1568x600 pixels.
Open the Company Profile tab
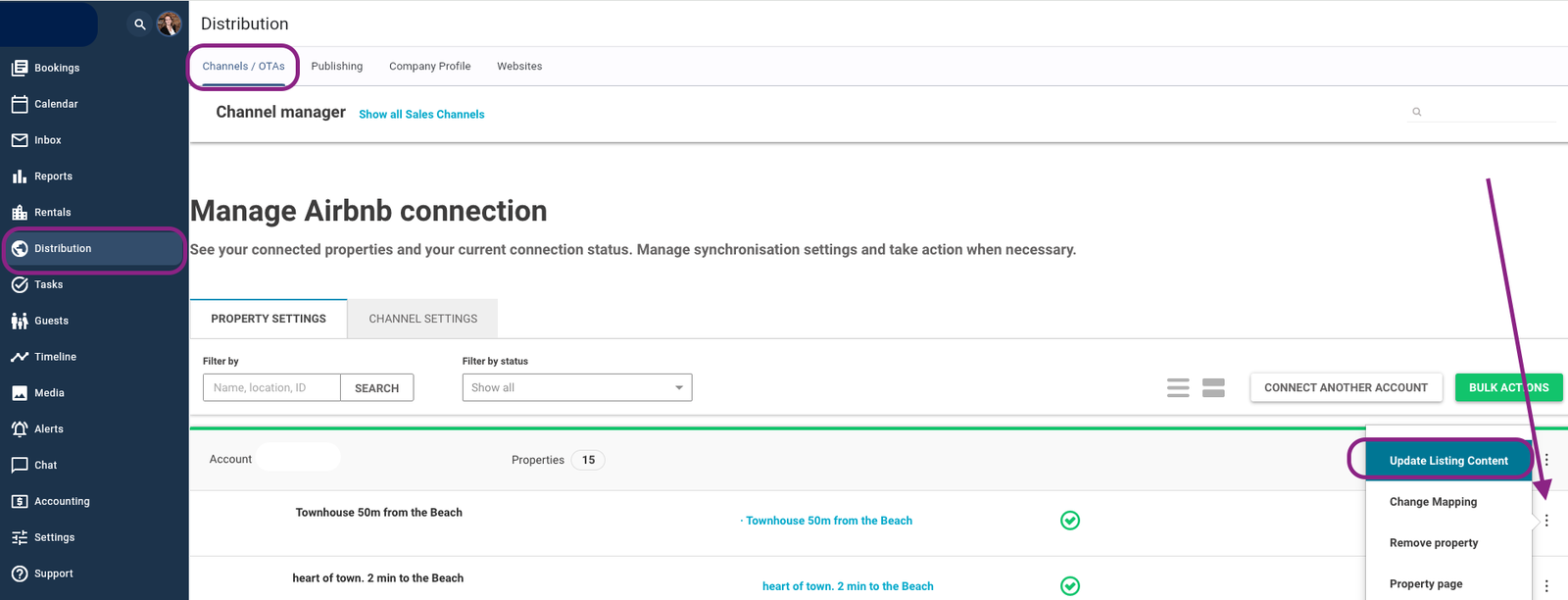pos(429,67)
